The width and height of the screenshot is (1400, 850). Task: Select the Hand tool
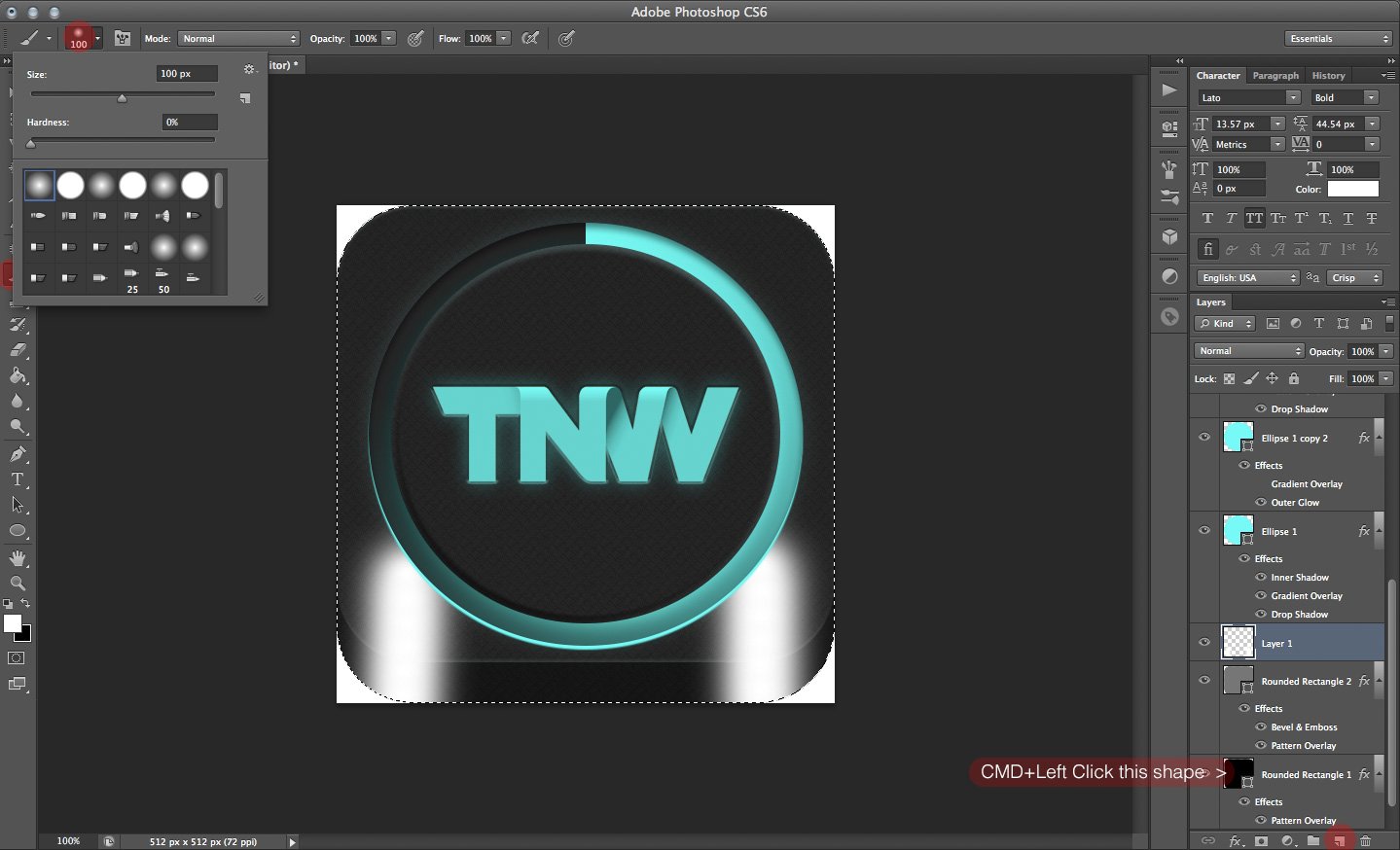[18, 558]
